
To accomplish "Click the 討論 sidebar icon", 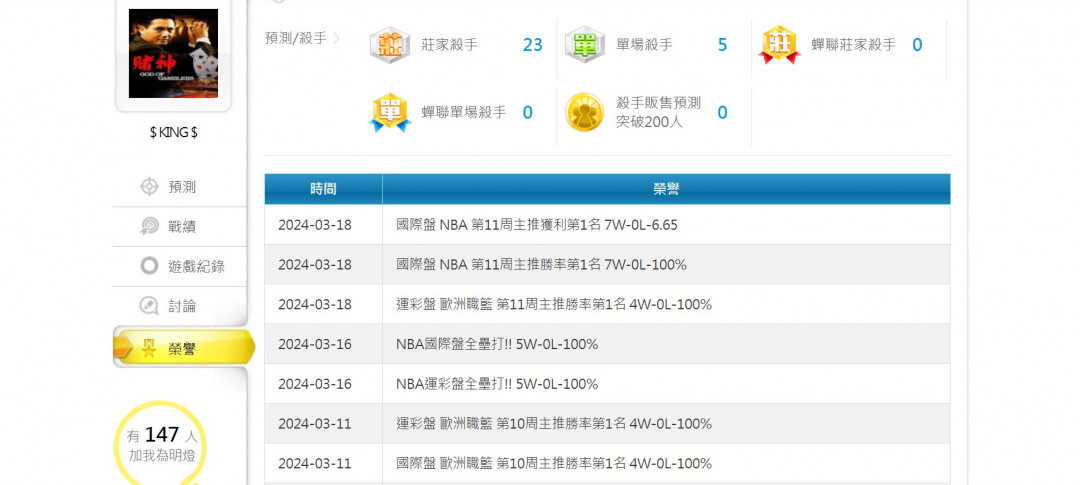I will [149, 306].
